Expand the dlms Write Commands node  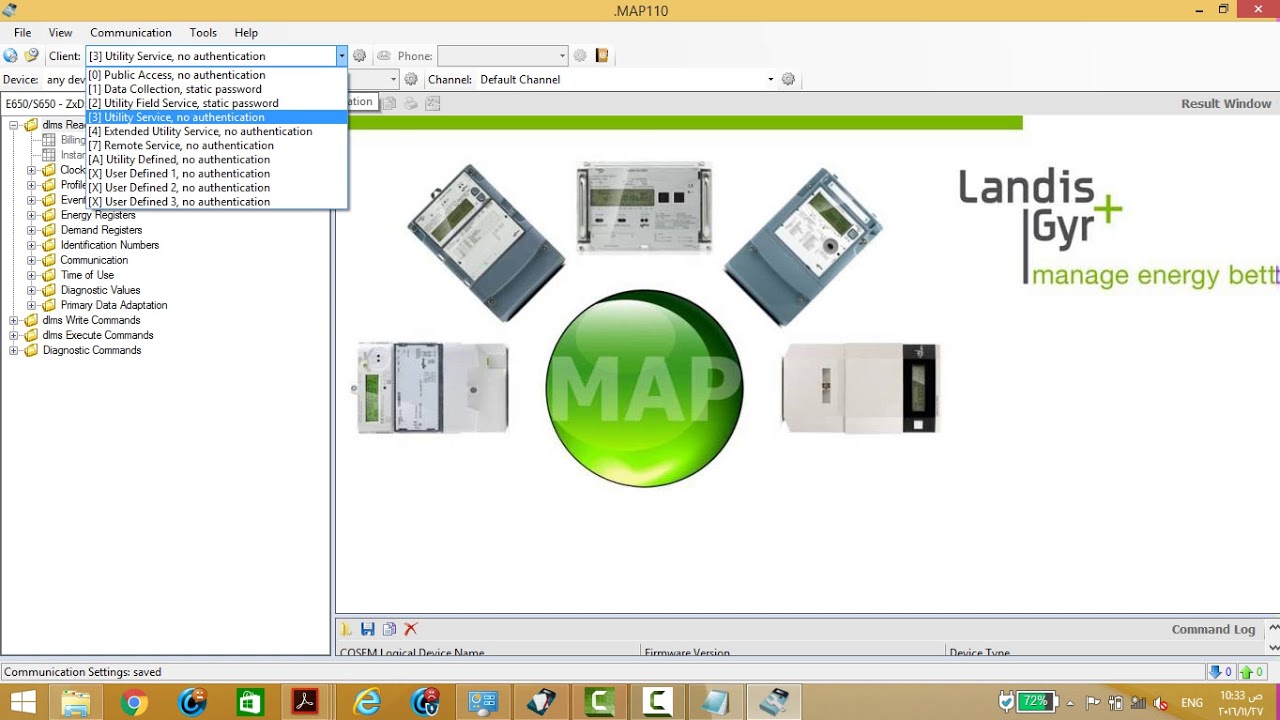[14, 320]
